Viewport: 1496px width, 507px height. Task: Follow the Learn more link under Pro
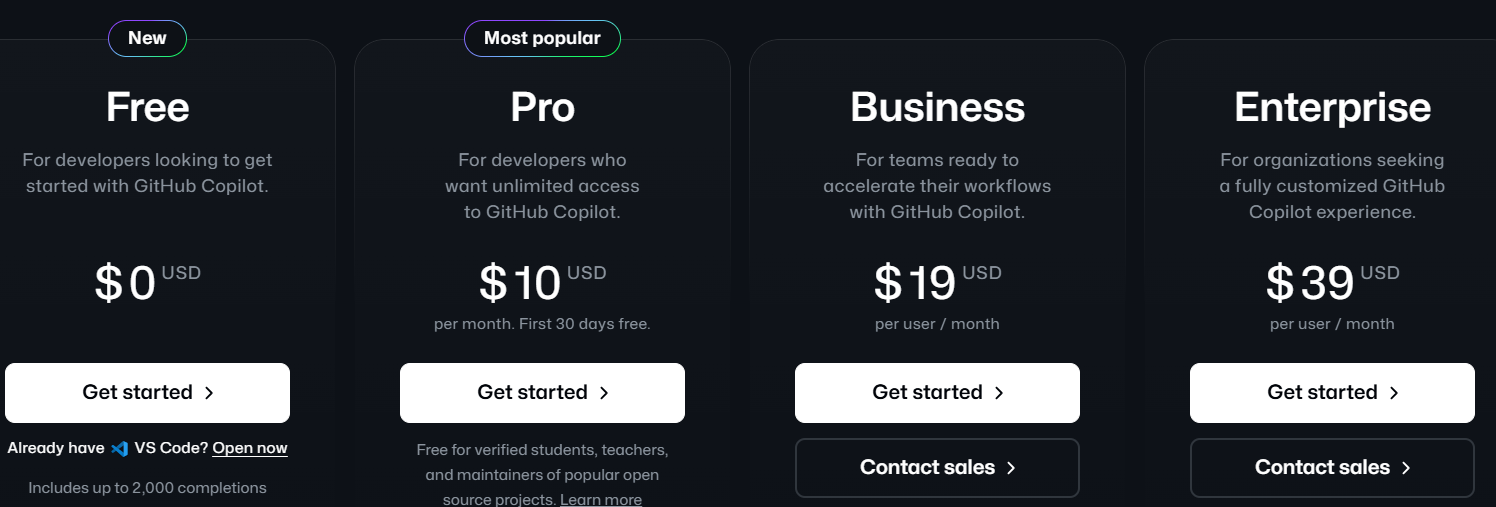point(601,499)
